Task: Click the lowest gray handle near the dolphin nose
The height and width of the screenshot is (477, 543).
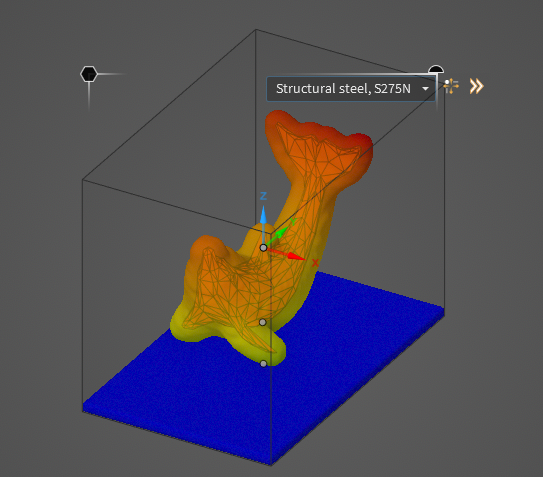Action: (x=263, y=364)
